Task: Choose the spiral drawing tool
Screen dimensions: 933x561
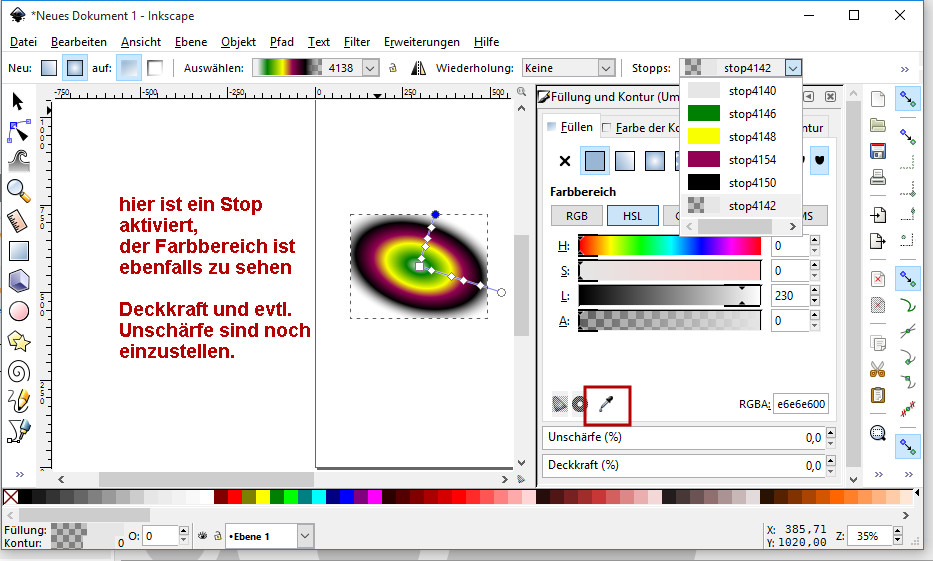Action: (x=18, y=371)
